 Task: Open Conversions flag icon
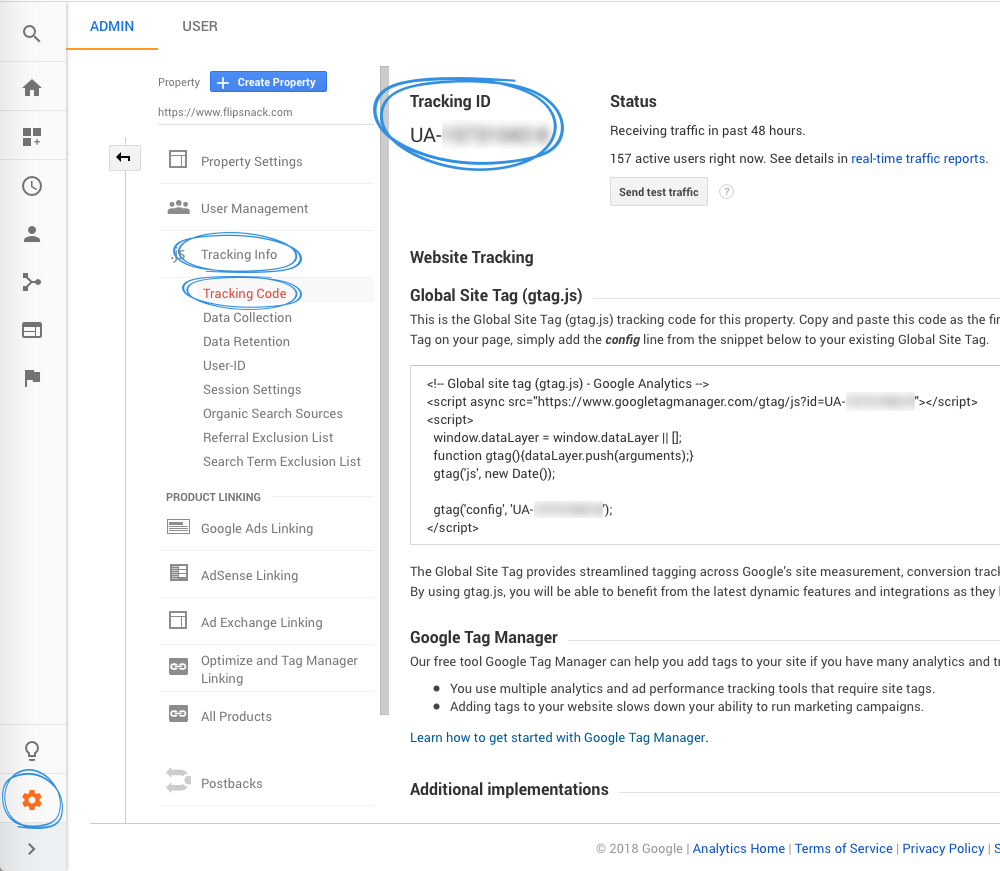[32, 378]
